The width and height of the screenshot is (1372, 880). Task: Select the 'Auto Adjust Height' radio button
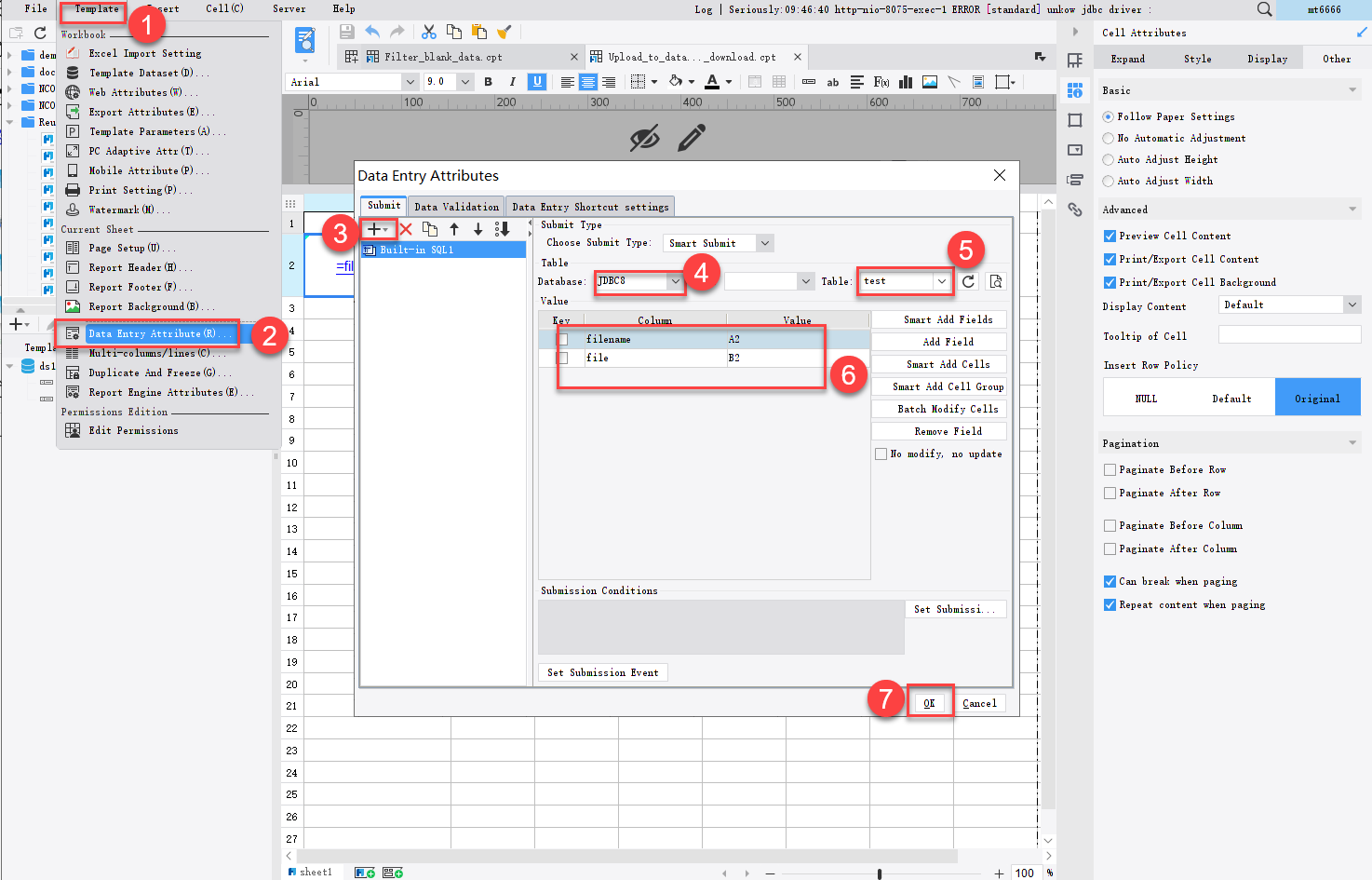(x=1108, y=159)
